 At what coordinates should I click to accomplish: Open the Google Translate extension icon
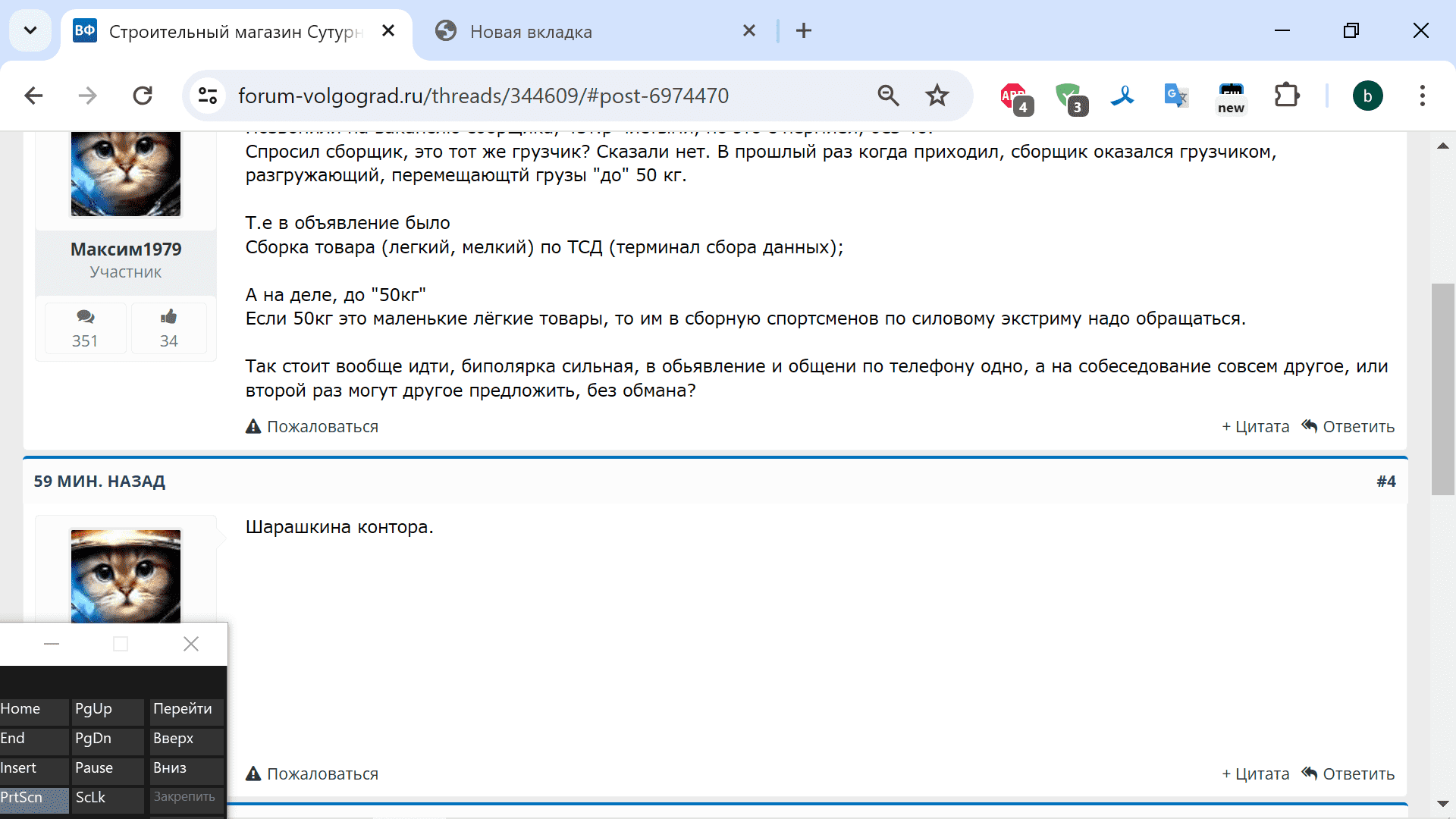tap(1175, 96)
